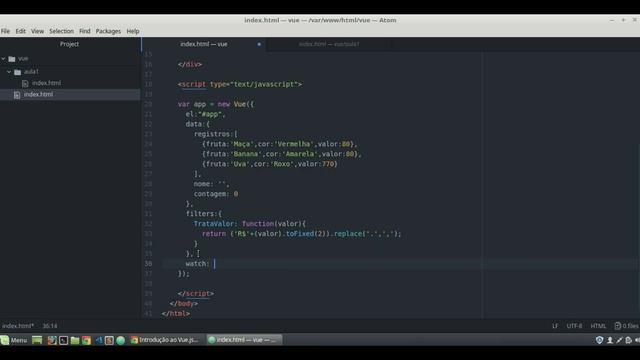Screen dimensions: 640x360
Task: Click the Atom window title bar text
Action: 320,20
